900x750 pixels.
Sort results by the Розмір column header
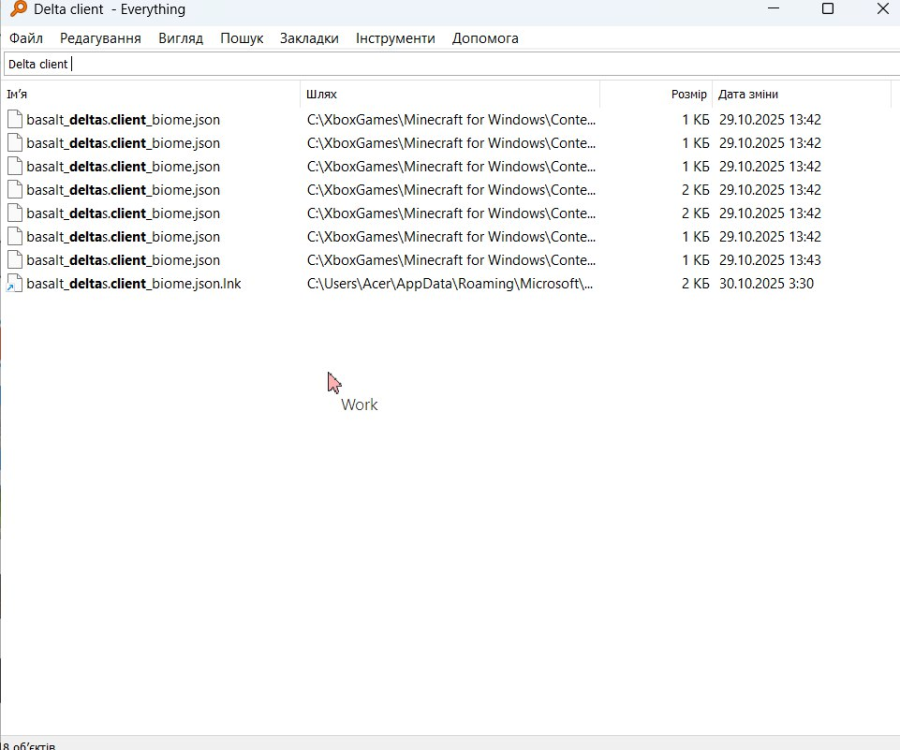click(656, 94)
